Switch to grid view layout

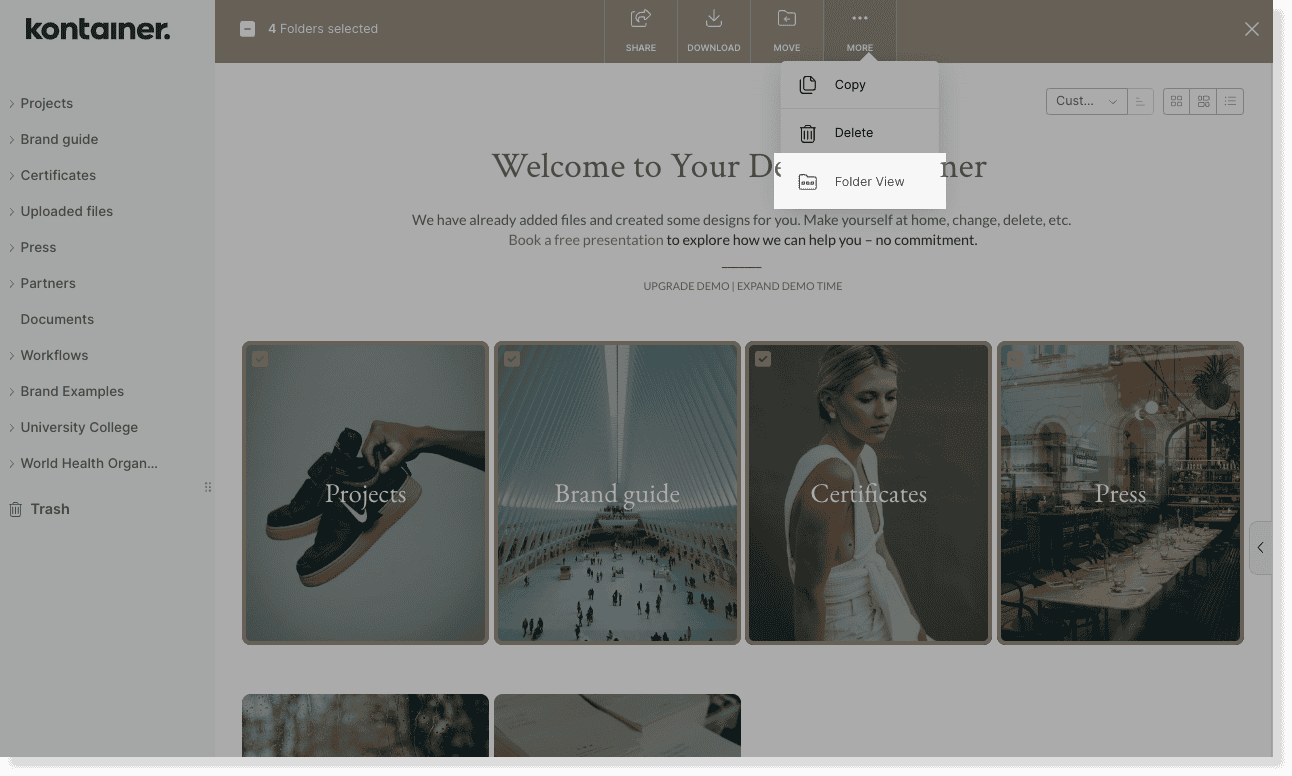pyautogui.click(x=1176, y=101)
